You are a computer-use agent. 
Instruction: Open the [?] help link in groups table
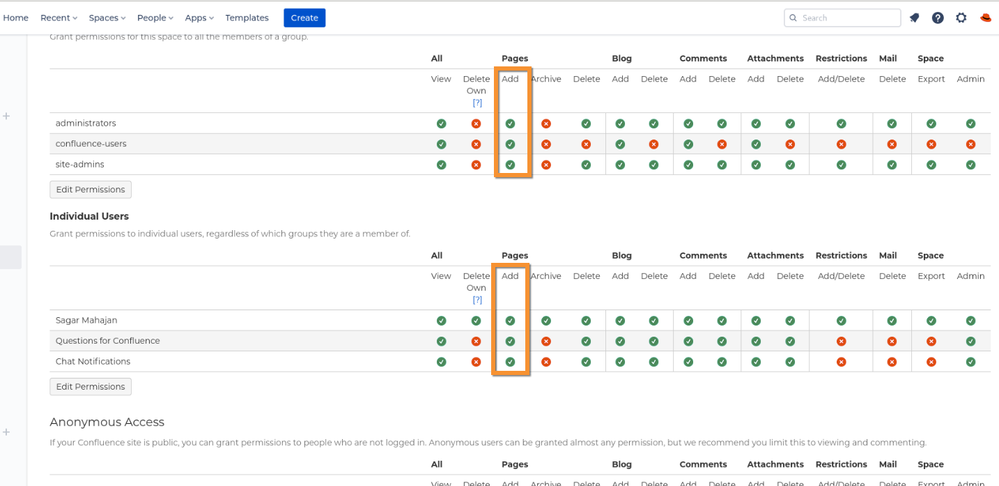coord(477,103)
